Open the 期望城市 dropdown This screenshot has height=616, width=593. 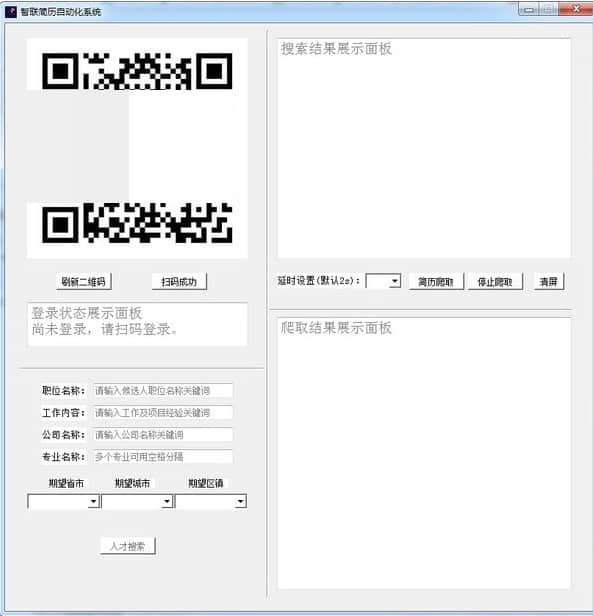[137, 501]
